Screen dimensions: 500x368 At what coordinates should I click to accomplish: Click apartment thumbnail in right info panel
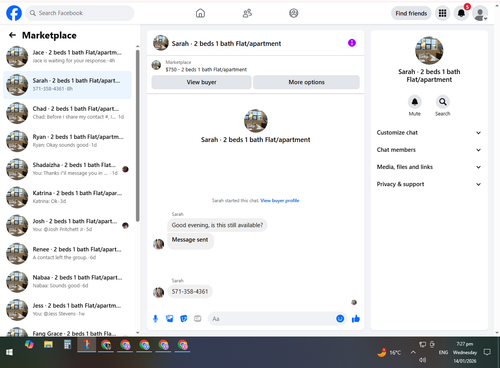point(429,50)
